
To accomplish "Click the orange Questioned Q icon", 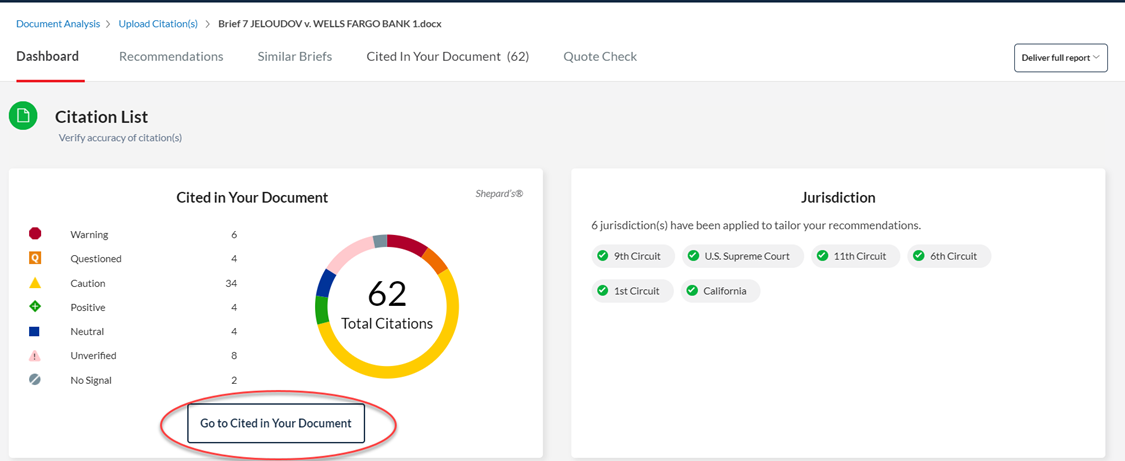I will [x=34, y=258].
